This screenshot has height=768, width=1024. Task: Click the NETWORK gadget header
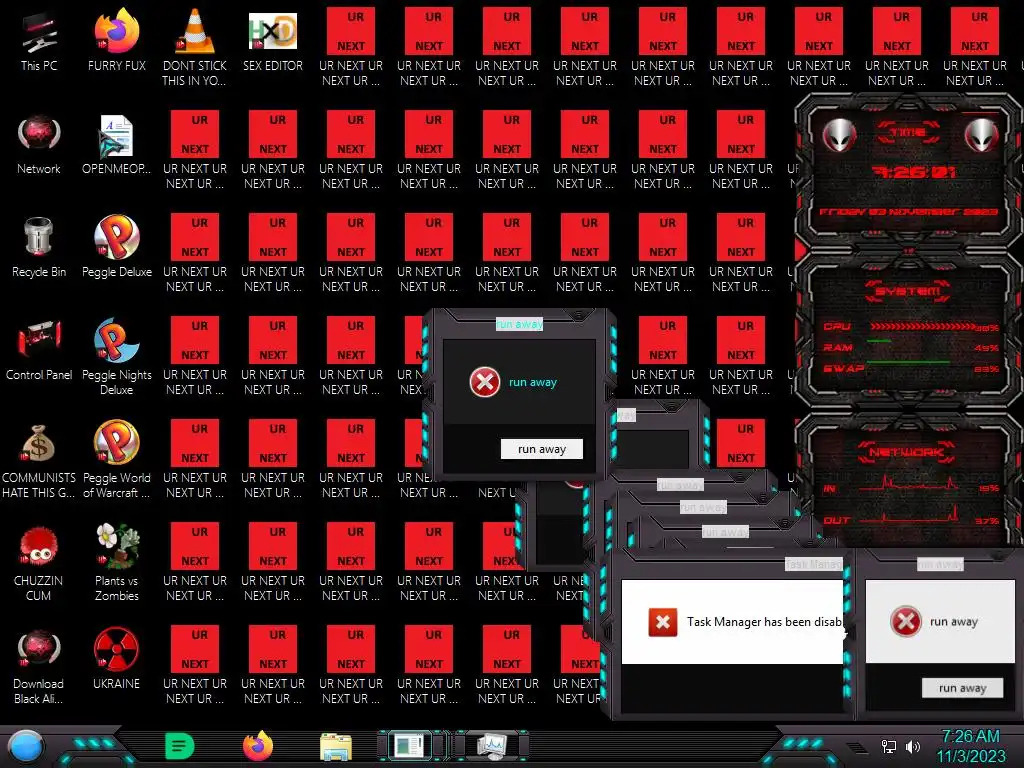click(906, 452)
